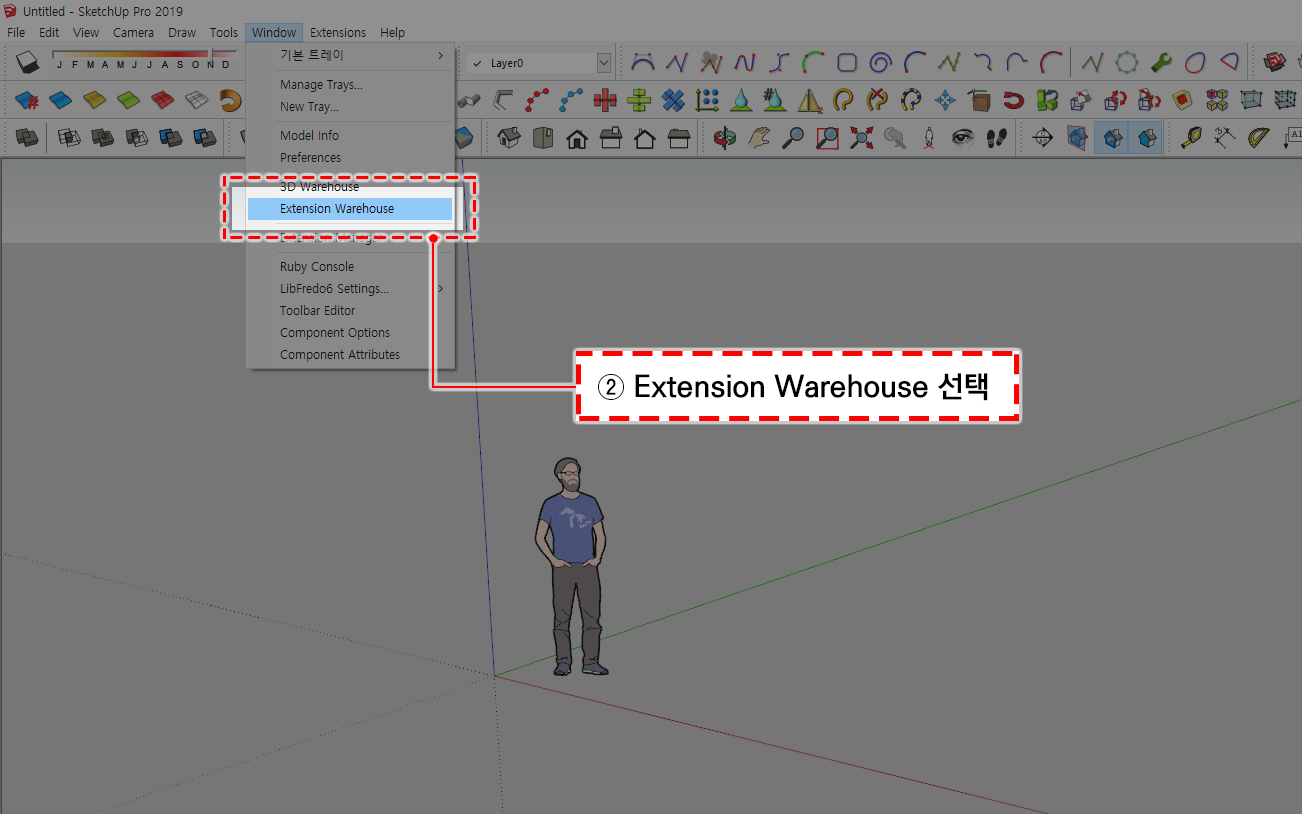Click the sandbox From Scratch grid icon
Viewport: 1302px width, 814px height.
pyautogui.click(x=197, y=100)
